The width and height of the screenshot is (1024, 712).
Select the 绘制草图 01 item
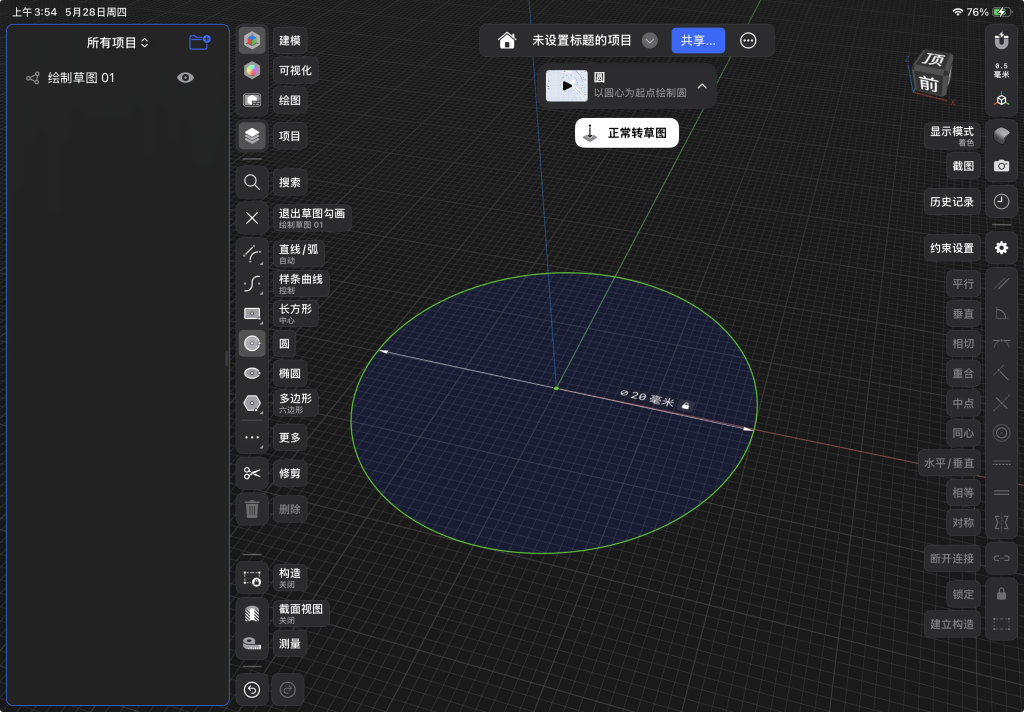[81, 78]
